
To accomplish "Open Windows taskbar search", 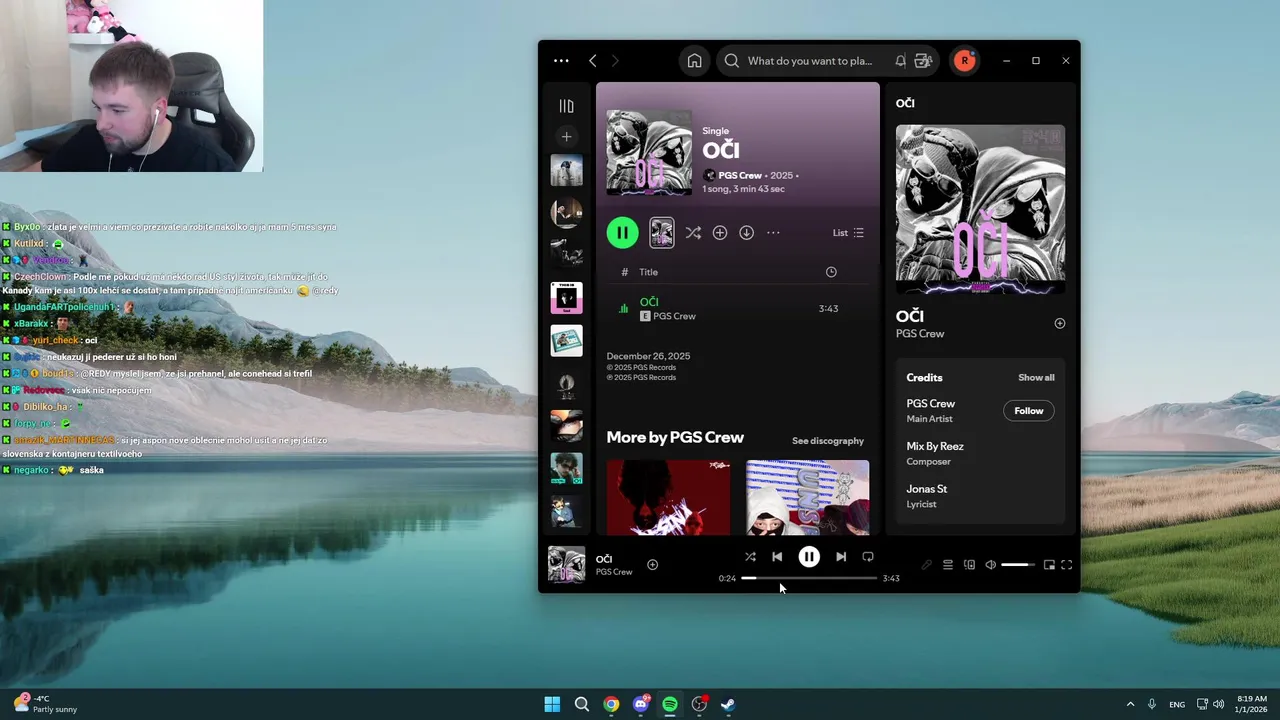I will coord(582,704).
